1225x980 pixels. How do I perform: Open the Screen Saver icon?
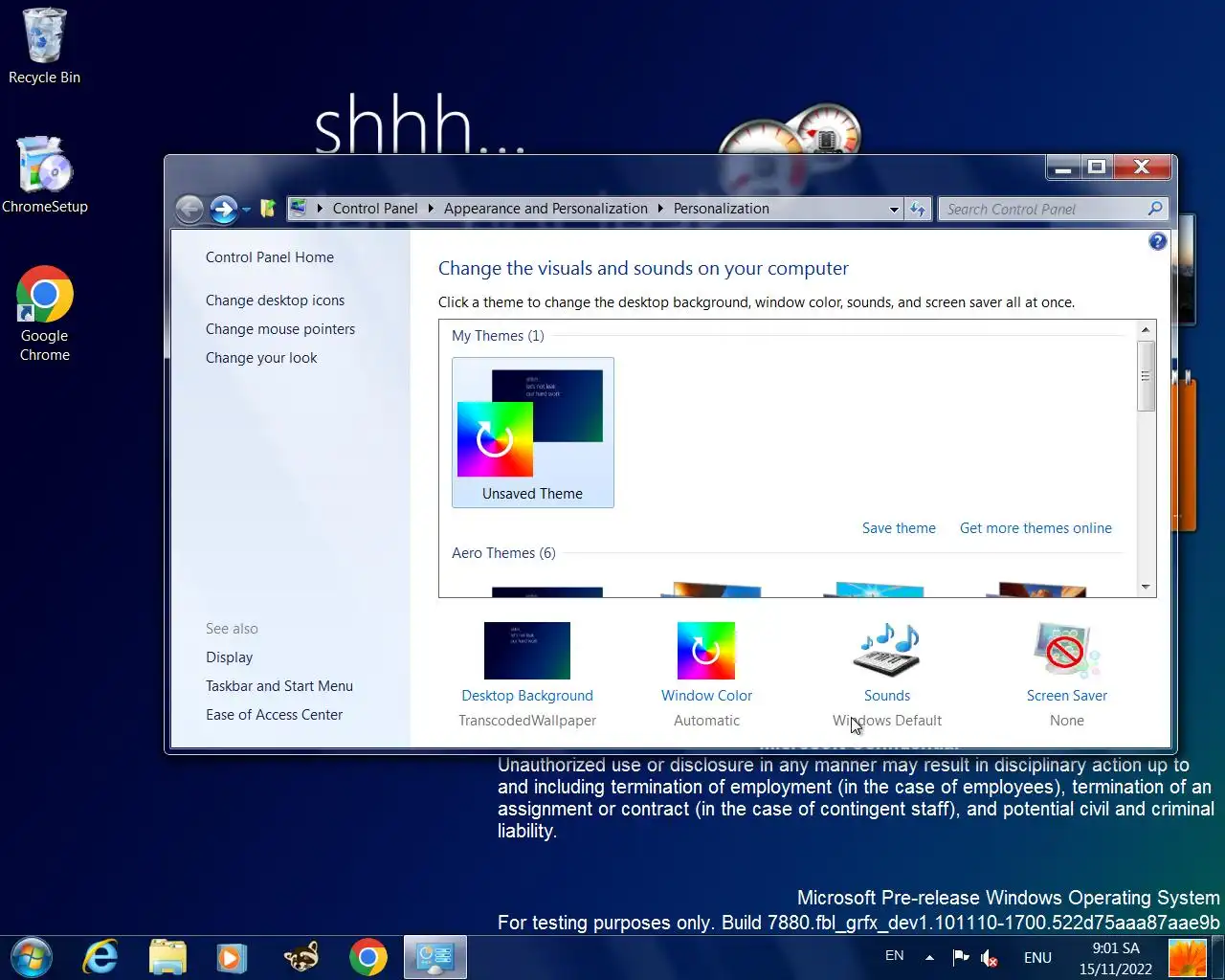click(x=1067, y=651)
